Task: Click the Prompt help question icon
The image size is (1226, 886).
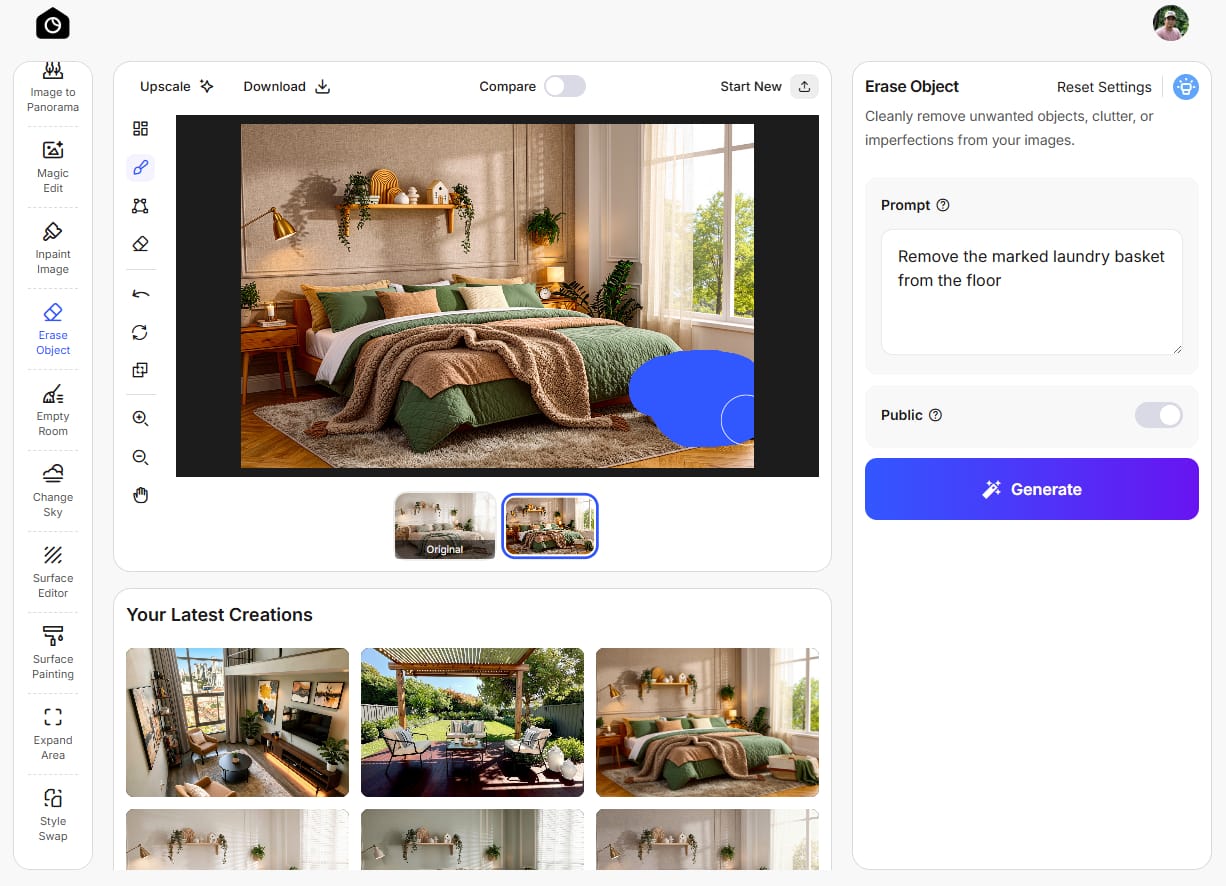Action: click(x=942, y=205)
